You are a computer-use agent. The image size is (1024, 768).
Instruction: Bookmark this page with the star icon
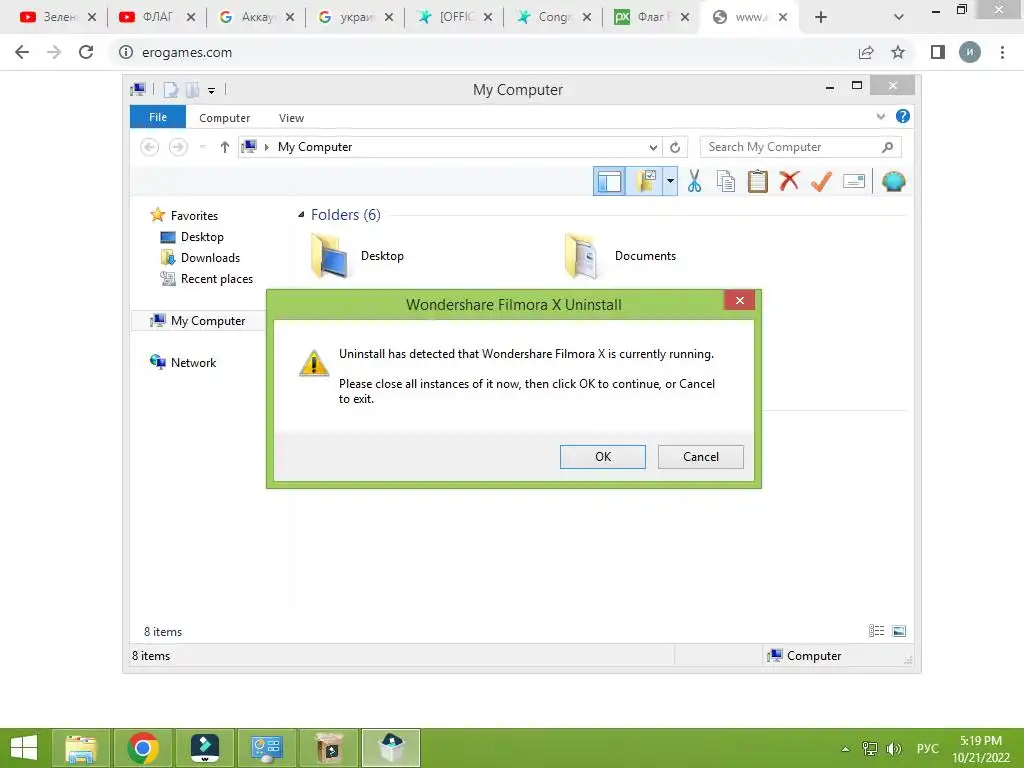pos(898,52)
